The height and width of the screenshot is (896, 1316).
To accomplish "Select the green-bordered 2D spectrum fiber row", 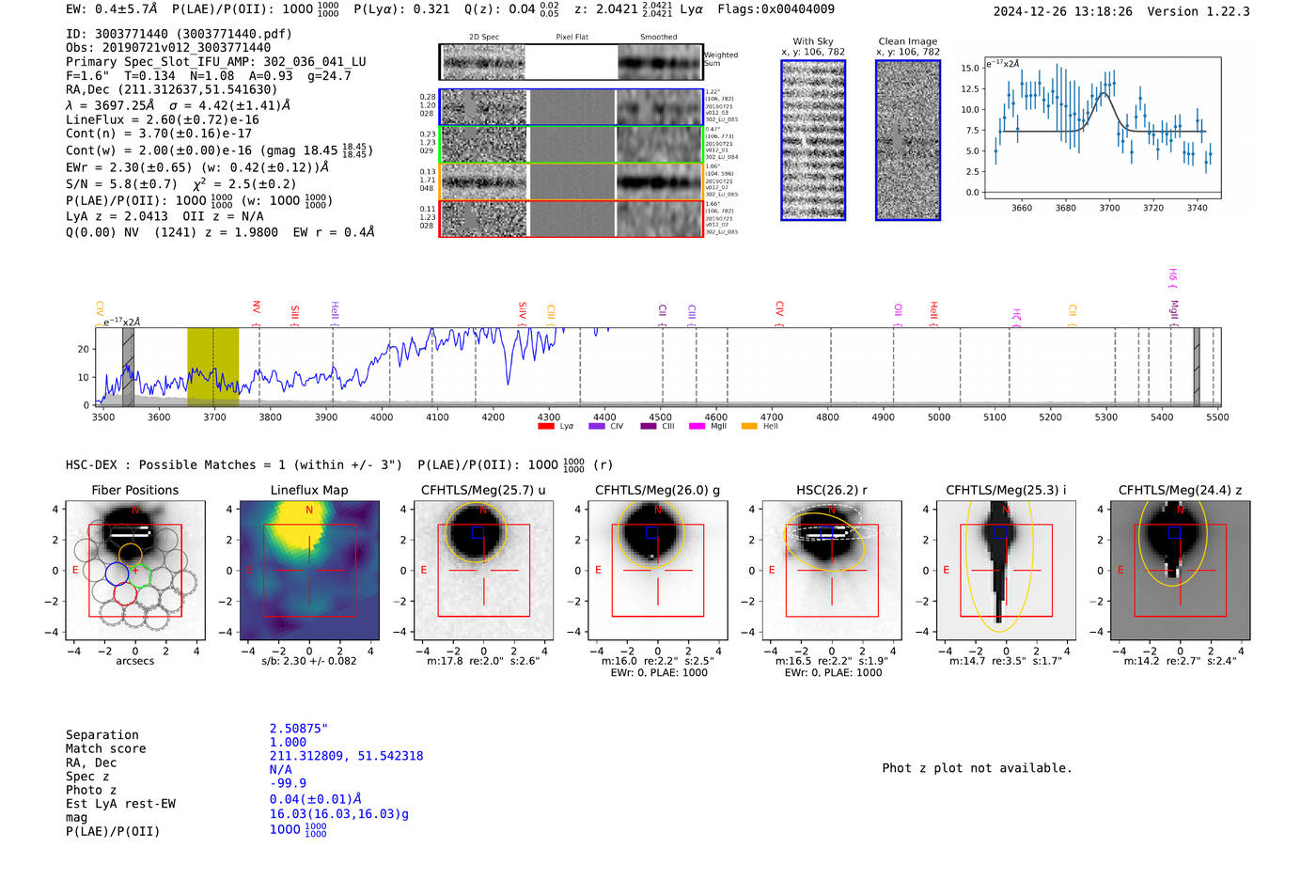I will [x=572, y=145].
